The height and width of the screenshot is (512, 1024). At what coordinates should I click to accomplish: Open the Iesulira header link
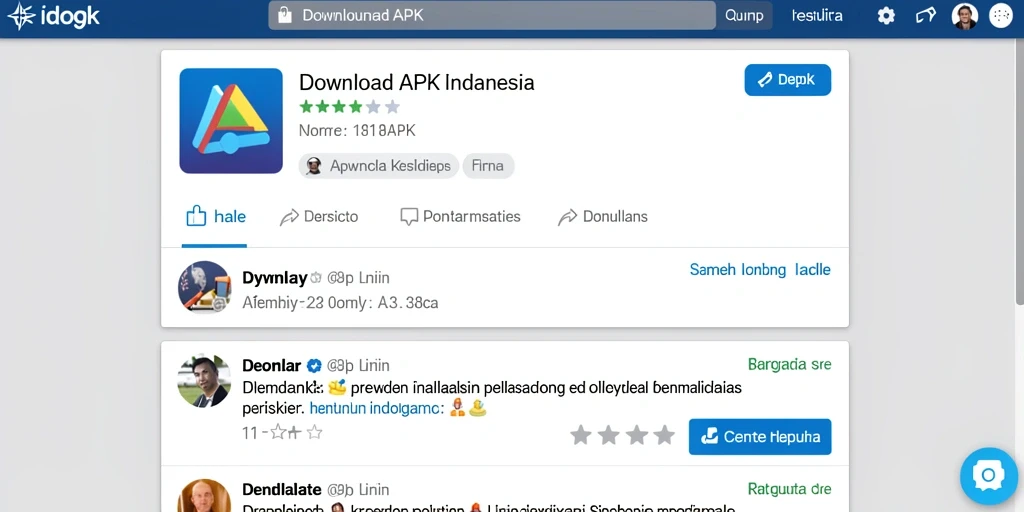click(x=816, y=15)
